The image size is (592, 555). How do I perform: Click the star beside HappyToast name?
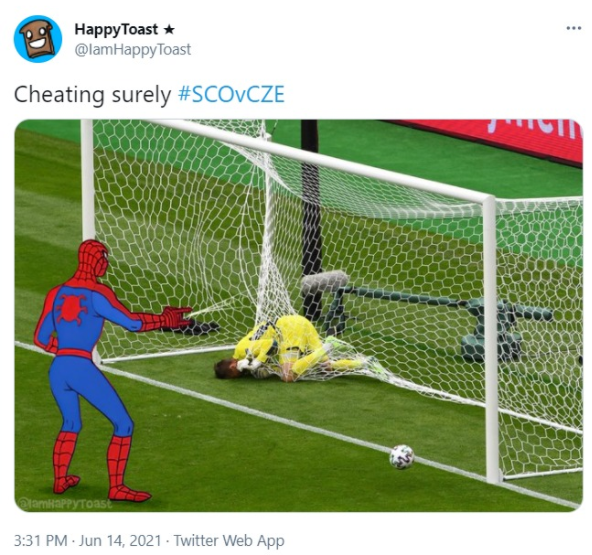pos(169,29)
